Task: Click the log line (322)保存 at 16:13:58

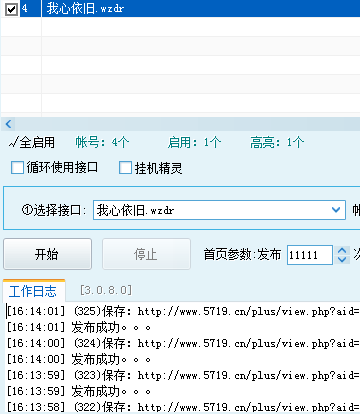Action: 183,407
